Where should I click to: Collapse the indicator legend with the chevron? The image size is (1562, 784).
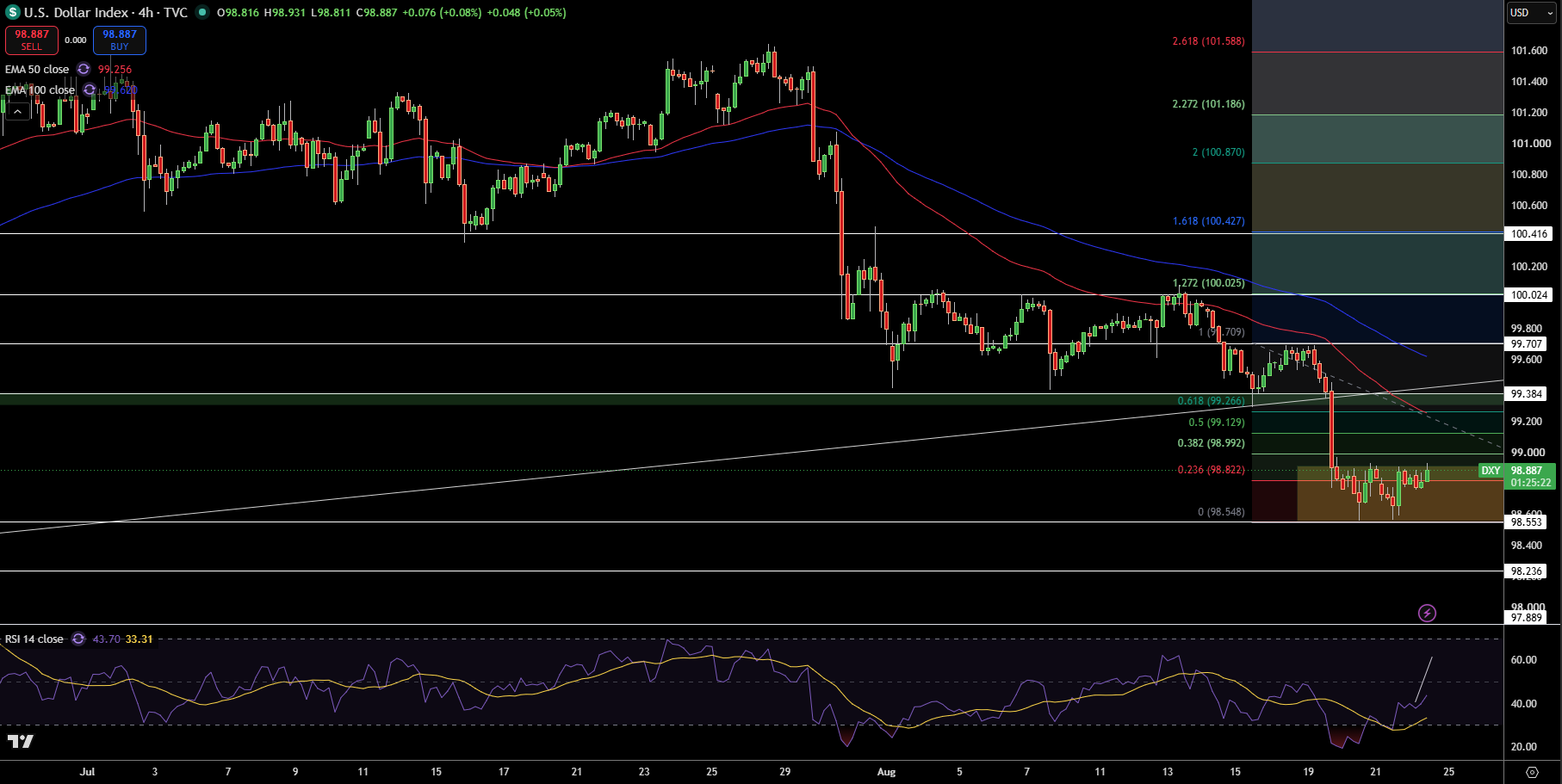click(17, 112)
